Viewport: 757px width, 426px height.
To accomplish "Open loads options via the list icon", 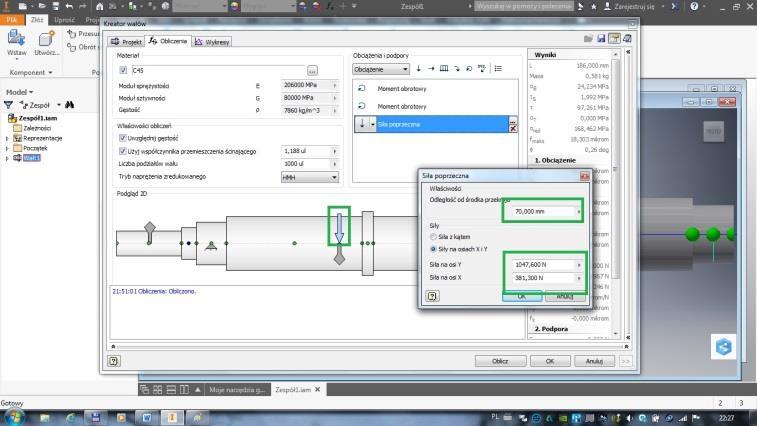I will [x=498, y=69].
